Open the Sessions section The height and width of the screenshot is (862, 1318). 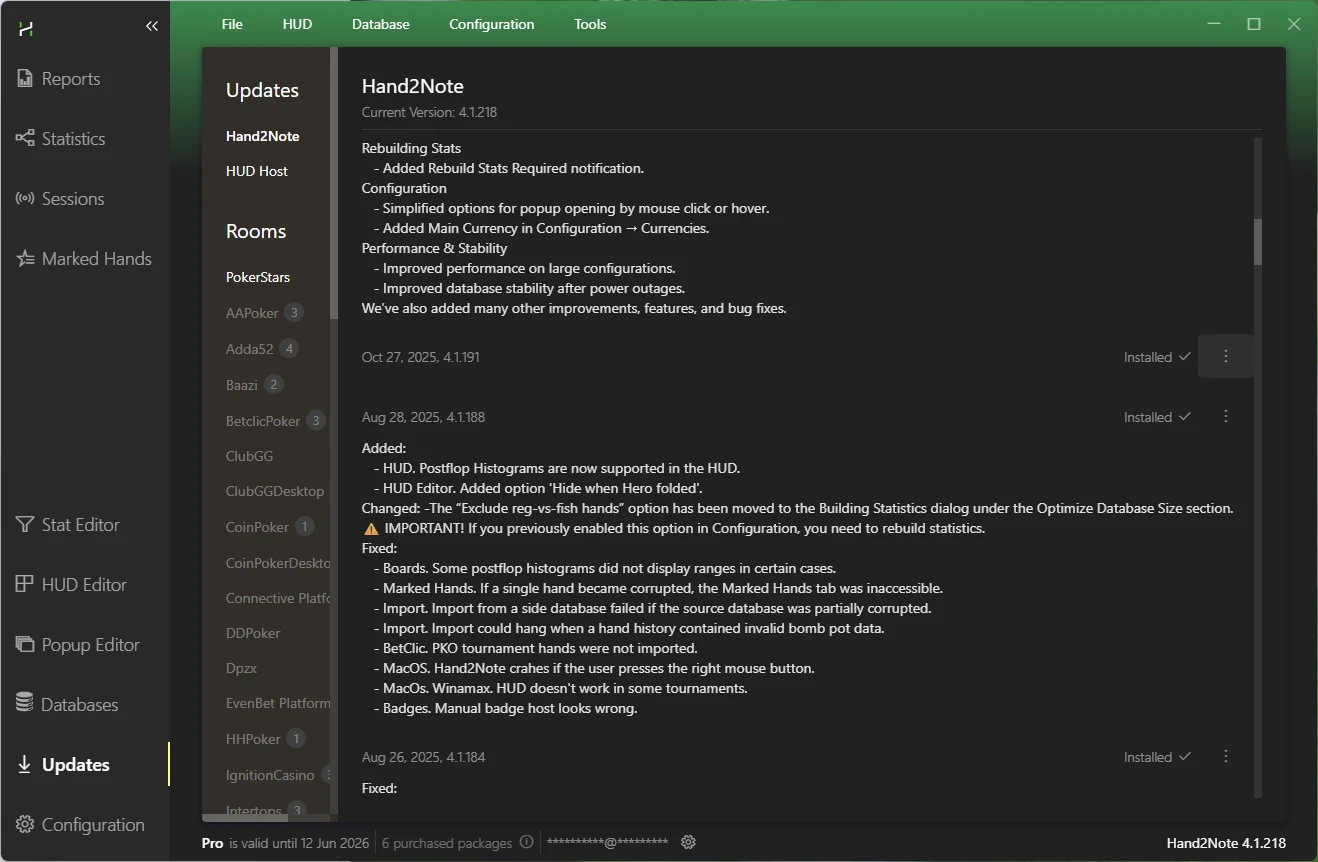click(x=60, y=199)
